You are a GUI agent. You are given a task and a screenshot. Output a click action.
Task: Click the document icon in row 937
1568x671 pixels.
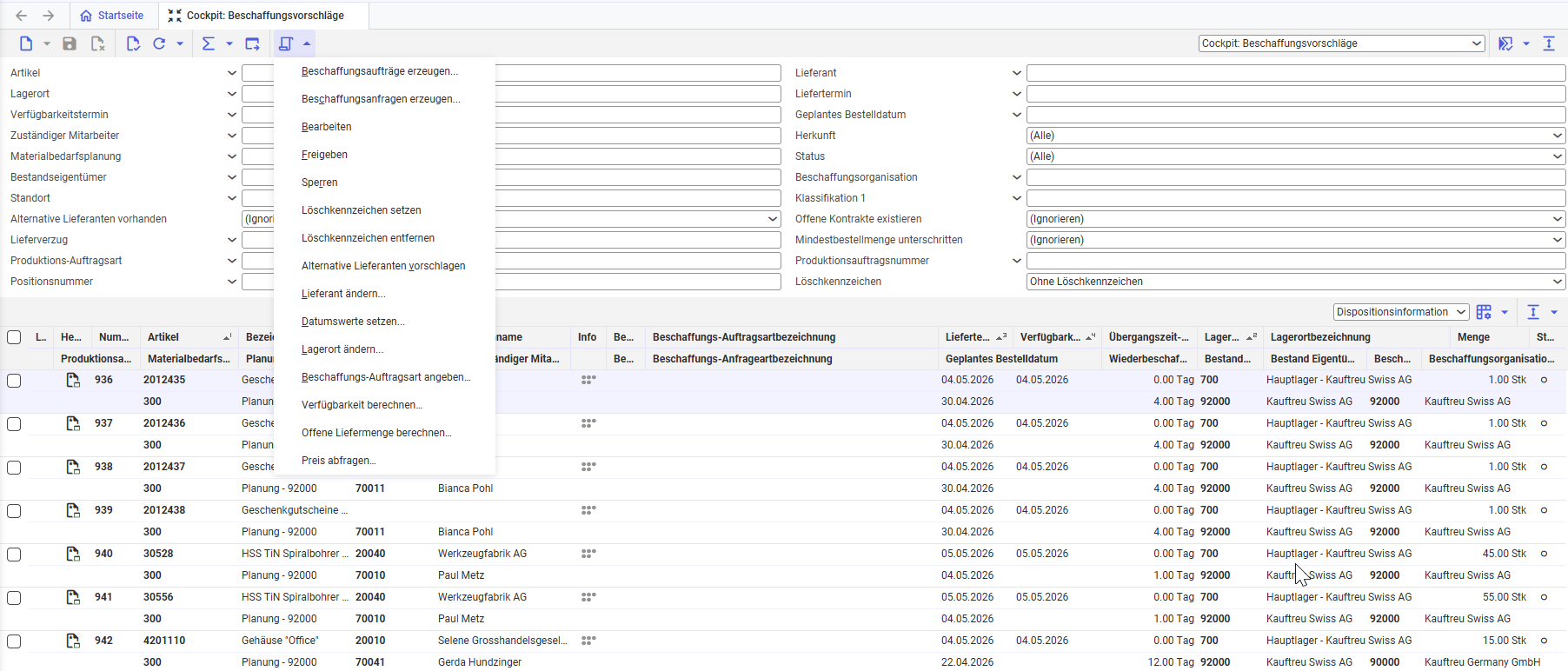(73, 423)
